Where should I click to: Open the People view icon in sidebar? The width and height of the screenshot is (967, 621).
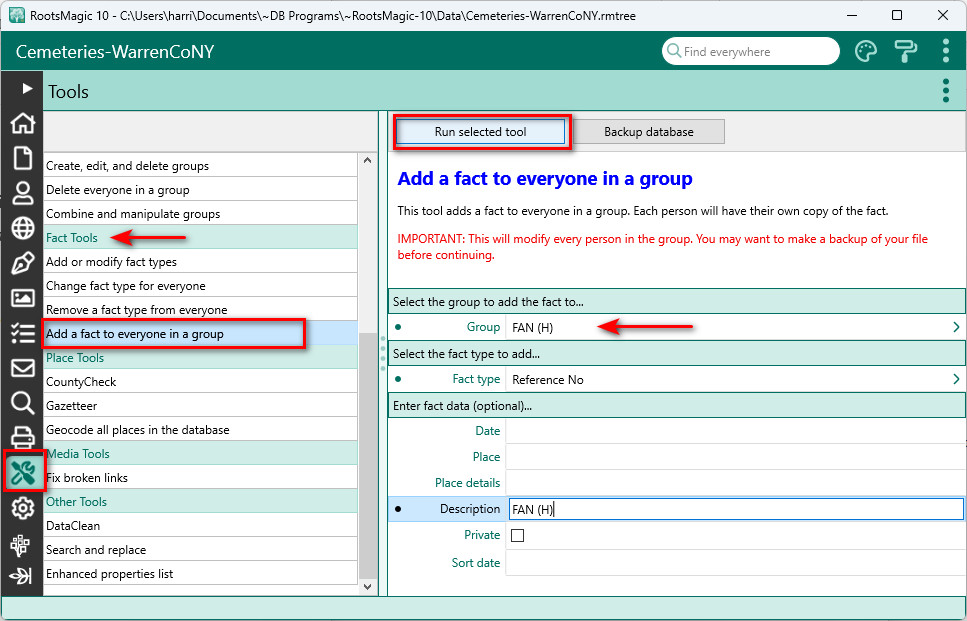coord(23,193)
